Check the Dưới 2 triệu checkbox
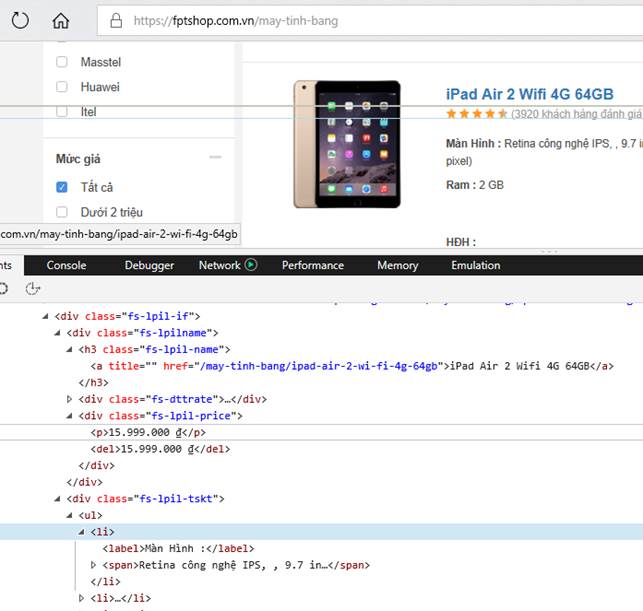Screen dimensions: 643x611 (62, 212)
